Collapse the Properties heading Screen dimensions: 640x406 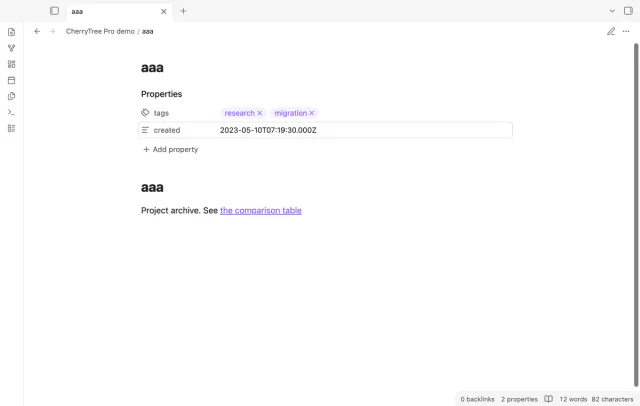click(x=162, y=94)
